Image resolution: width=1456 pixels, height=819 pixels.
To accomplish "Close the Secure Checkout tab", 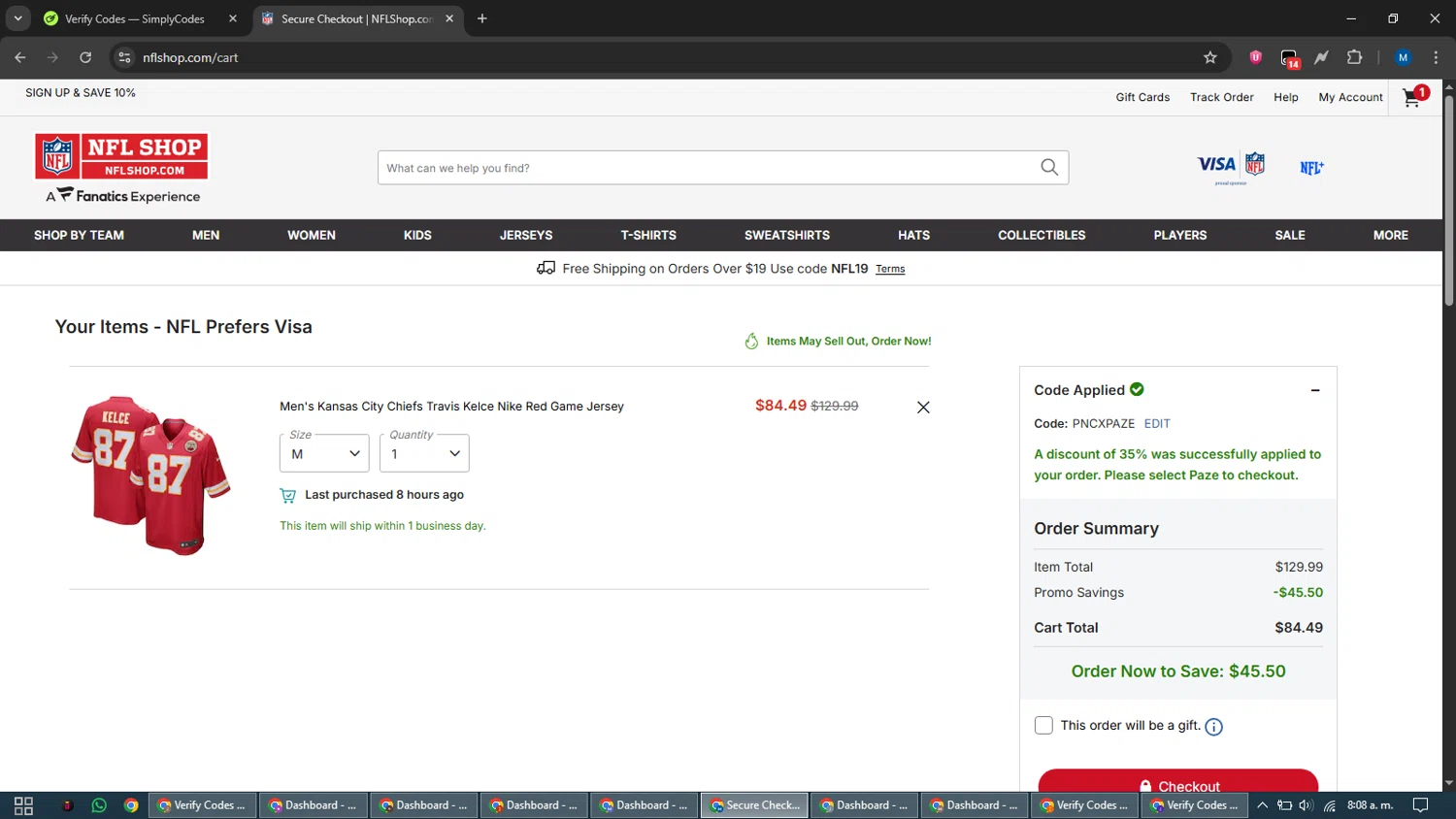I will [449, 18].
